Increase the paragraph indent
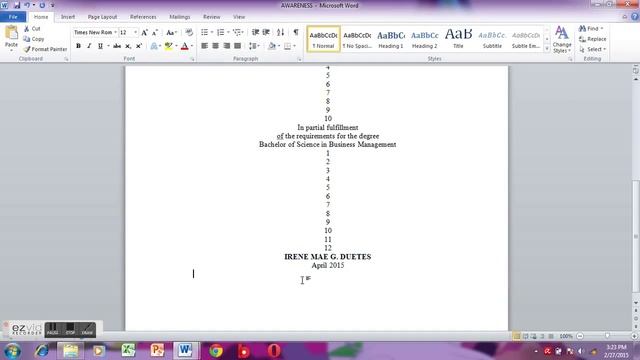The image size is (640, 360). point(266,32)
